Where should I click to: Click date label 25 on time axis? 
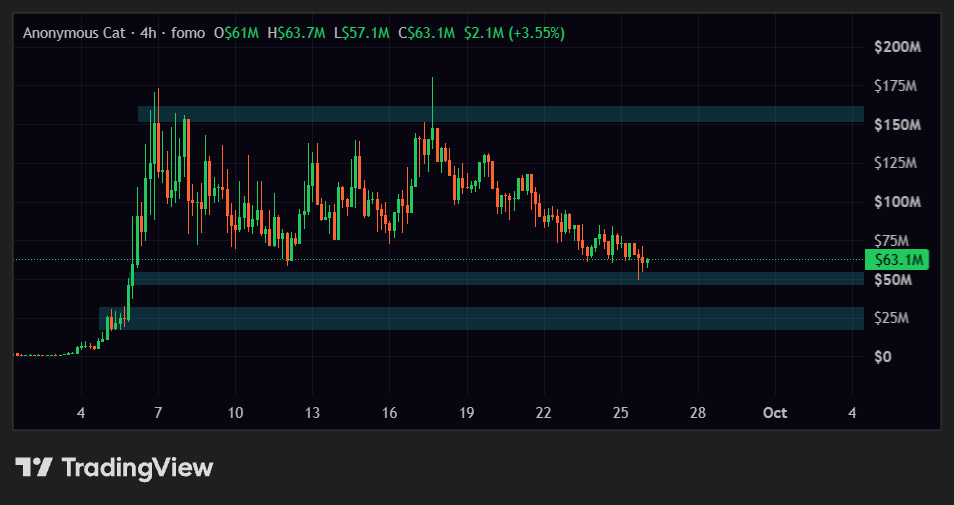(621, 413)
